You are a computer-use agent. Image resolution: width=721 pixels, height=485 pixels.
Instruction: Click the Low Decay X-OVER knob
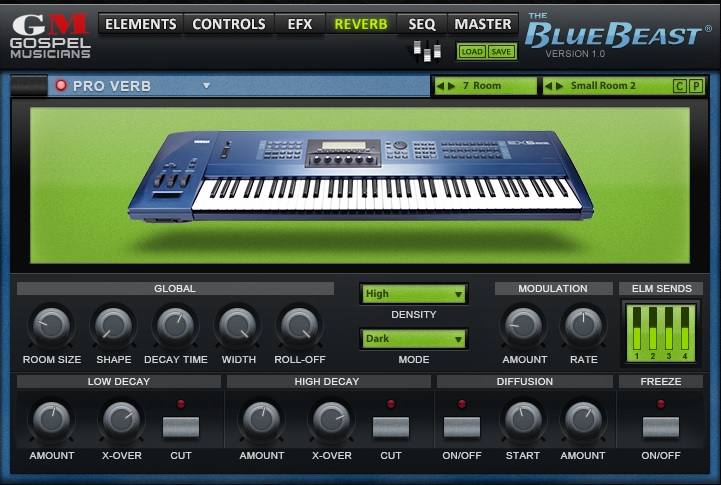(x=121, y=420)
